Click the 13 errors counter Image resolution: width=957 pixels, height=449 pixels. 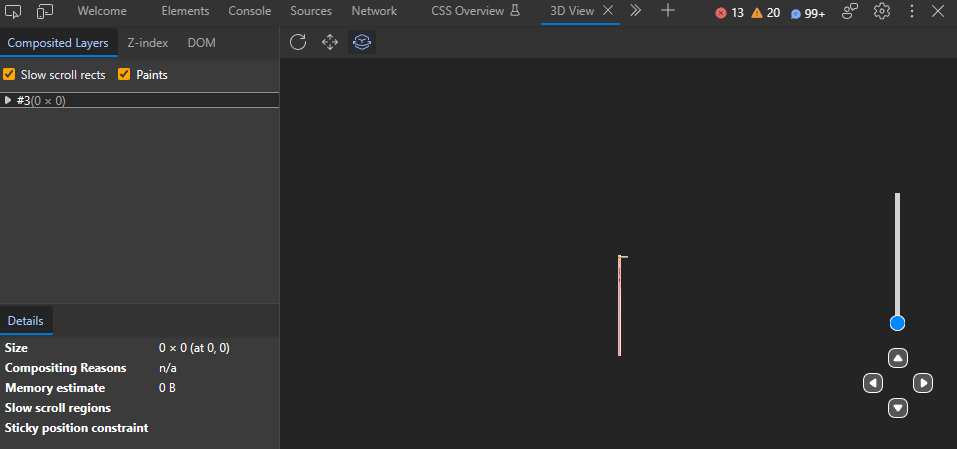[729, 13]
